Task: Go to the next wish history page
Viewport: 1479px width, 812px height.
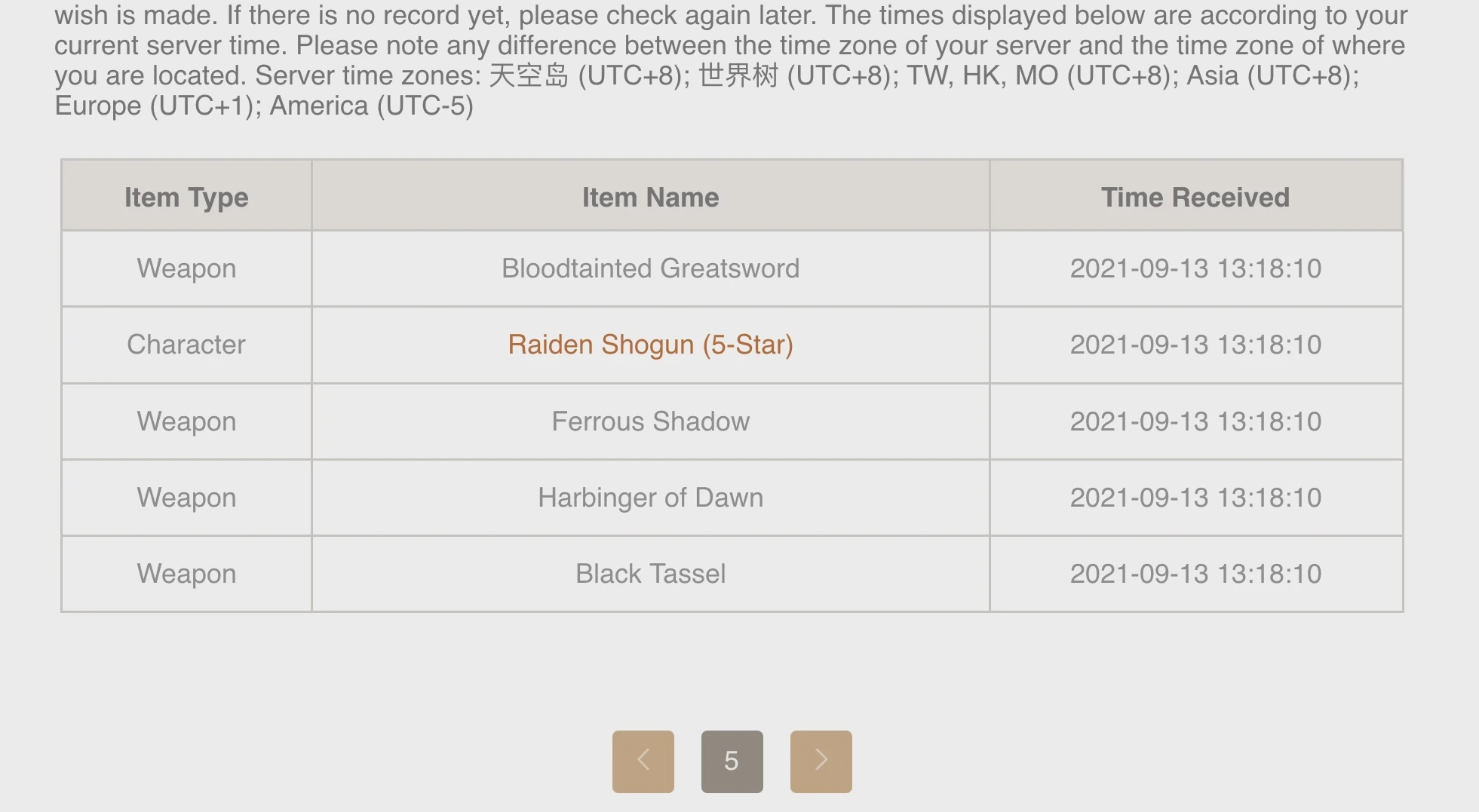Action: click(821, 761)
